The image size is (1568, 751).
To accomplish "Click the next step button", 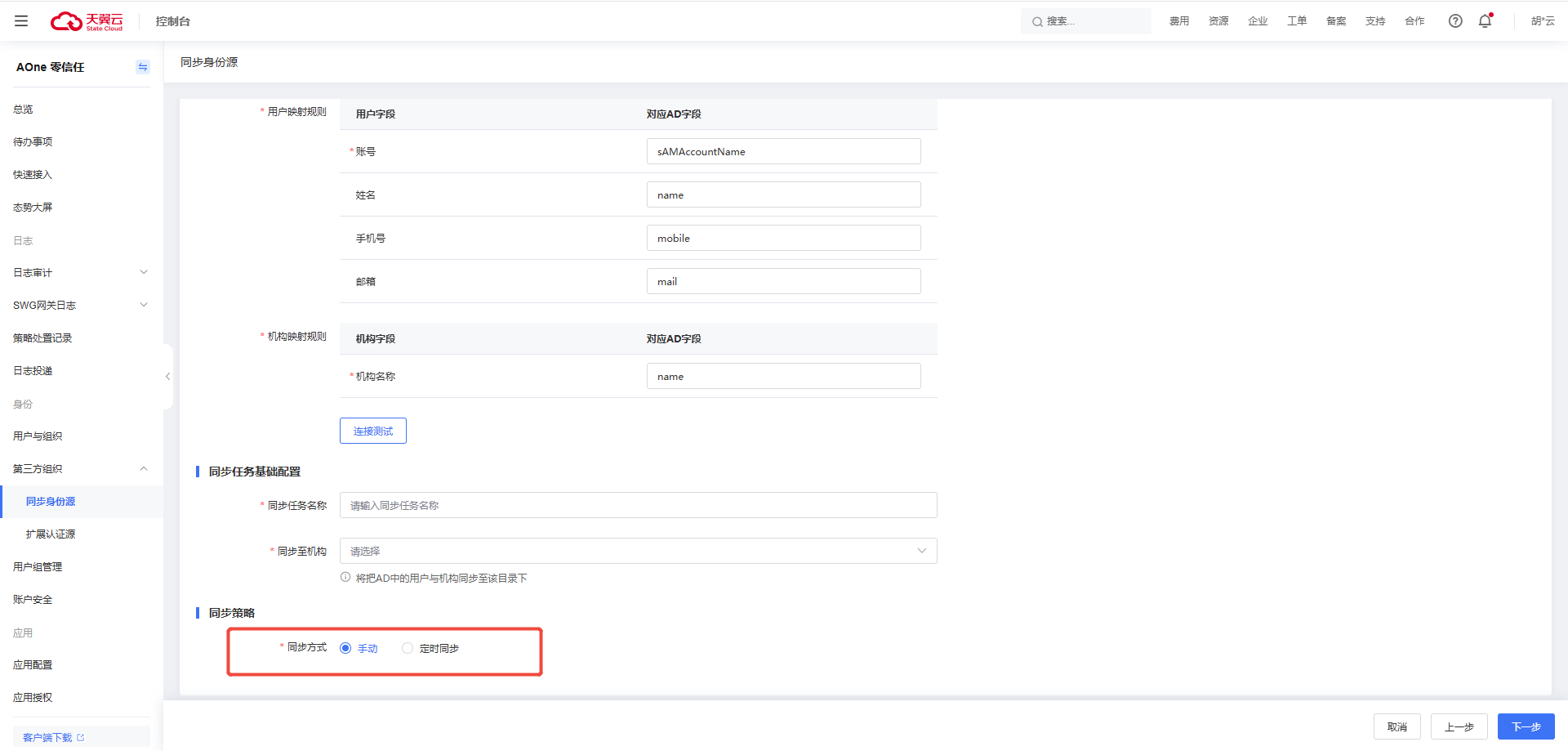I will click(x=1526, y=726).
